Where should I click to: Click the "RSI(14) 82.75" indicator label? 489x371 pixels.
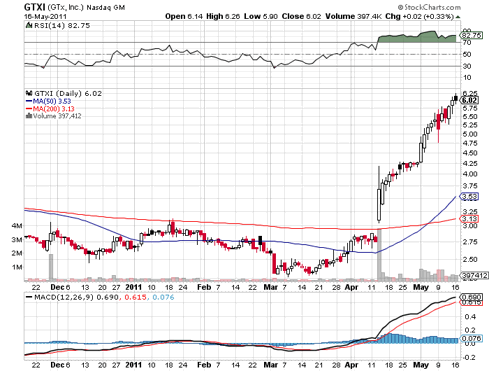pos(62,26)
